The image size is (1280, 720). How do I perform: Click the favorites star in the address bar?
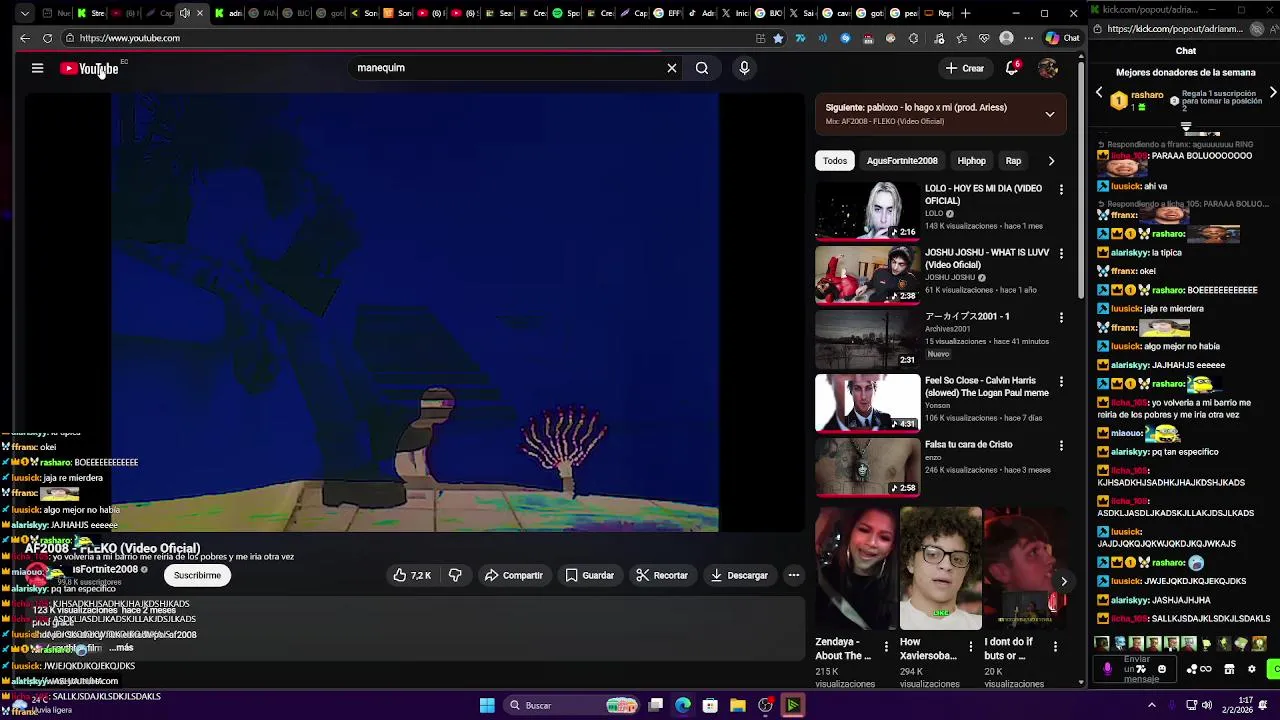tap(778, 38)
